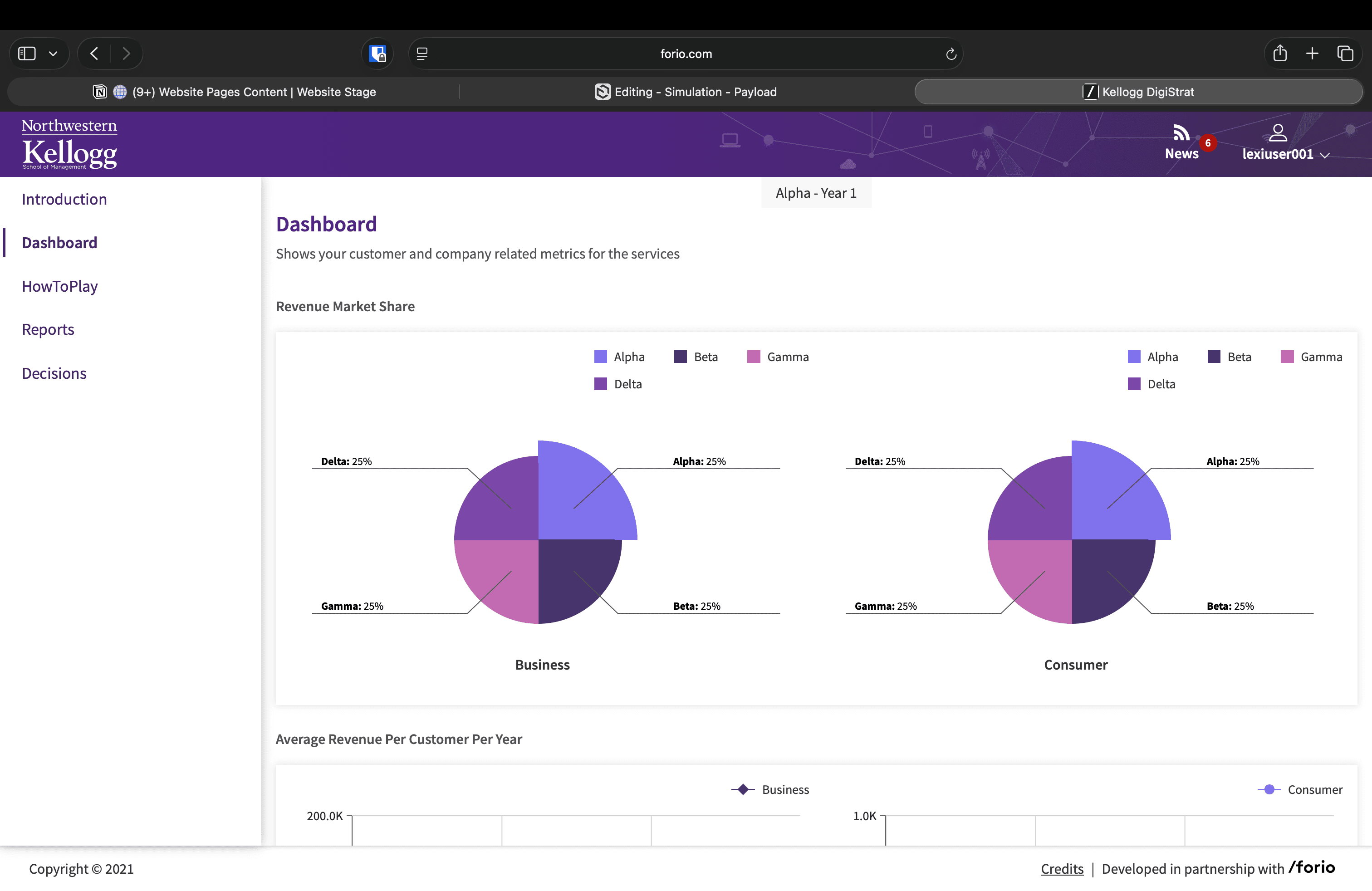1372x891 pixels.
Task: Click the user profile icon
Action: pyautogui.click(x=1278, y=133)
